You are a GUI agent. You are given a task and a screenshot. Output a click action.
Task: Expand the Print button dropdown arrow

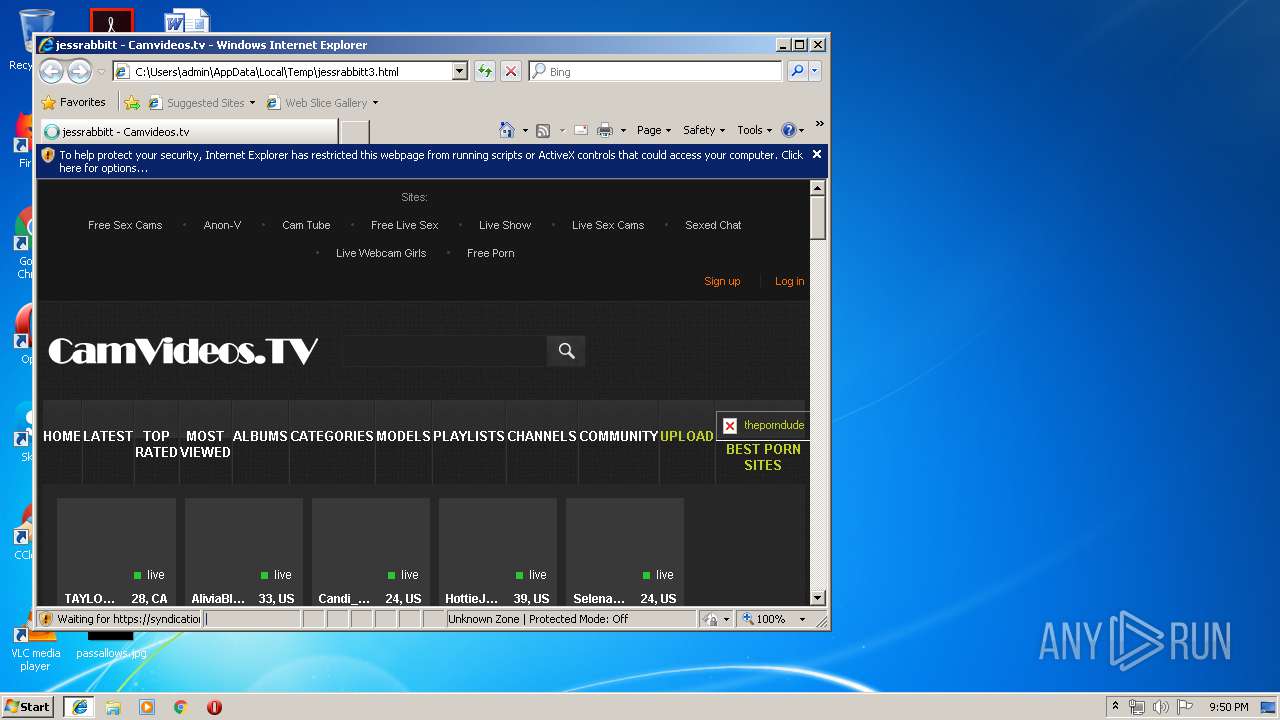click(x=623, y=130)
